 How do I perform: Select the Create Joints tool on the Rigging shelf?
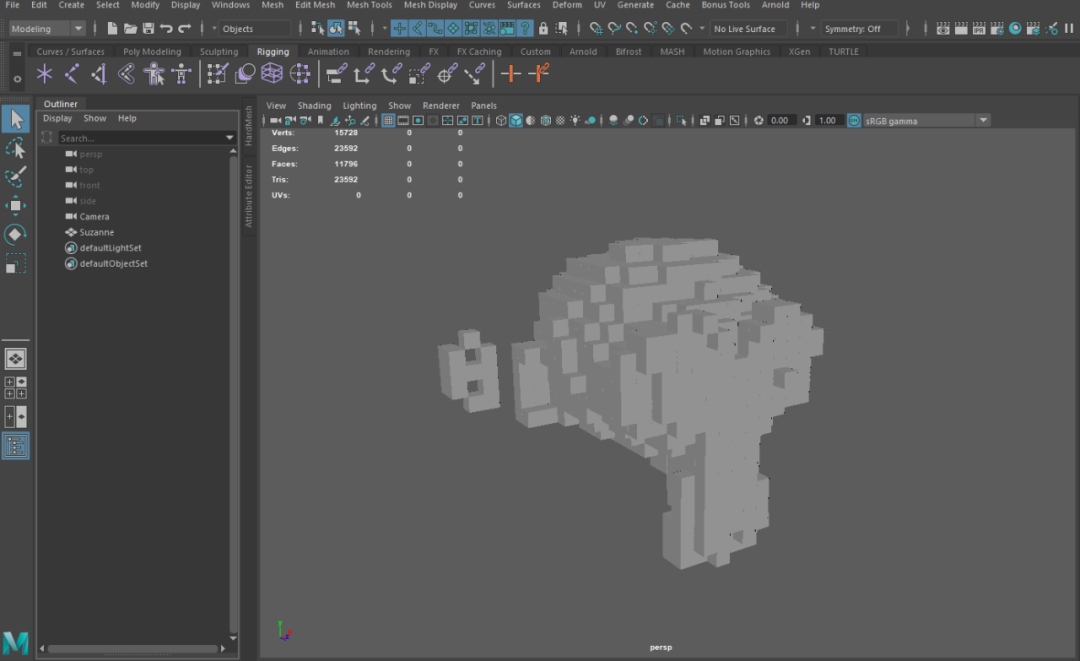(72, 74)
